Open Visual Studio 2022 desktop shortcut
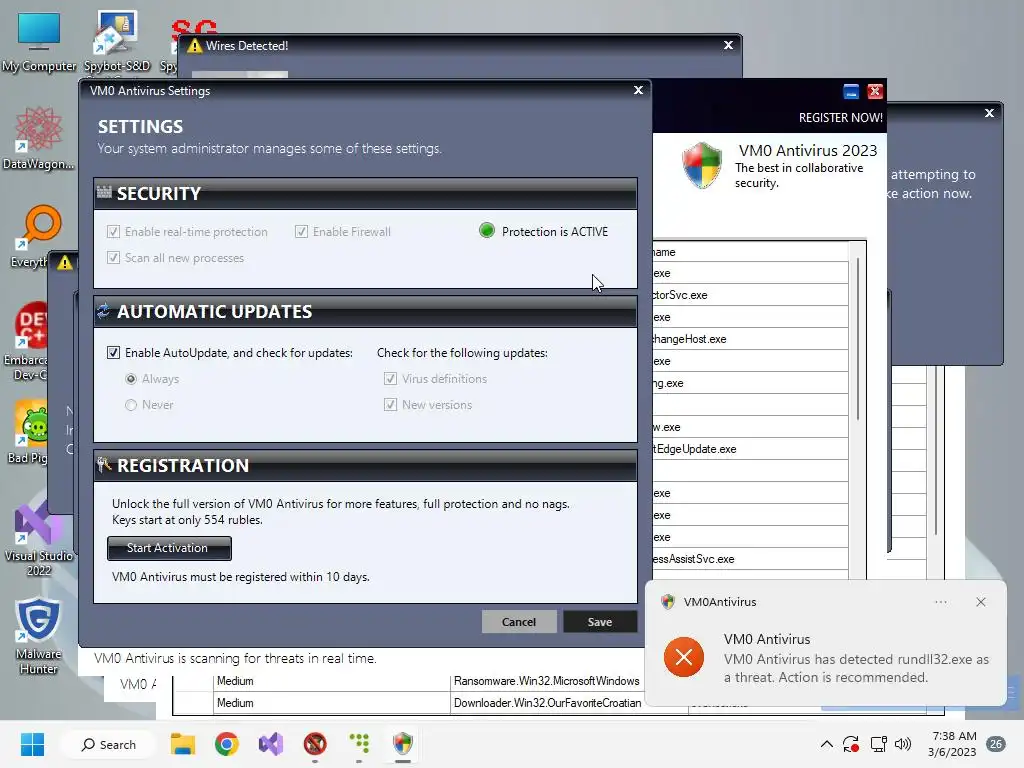Viewport: 1024px width, 768px height. point(39,538)
